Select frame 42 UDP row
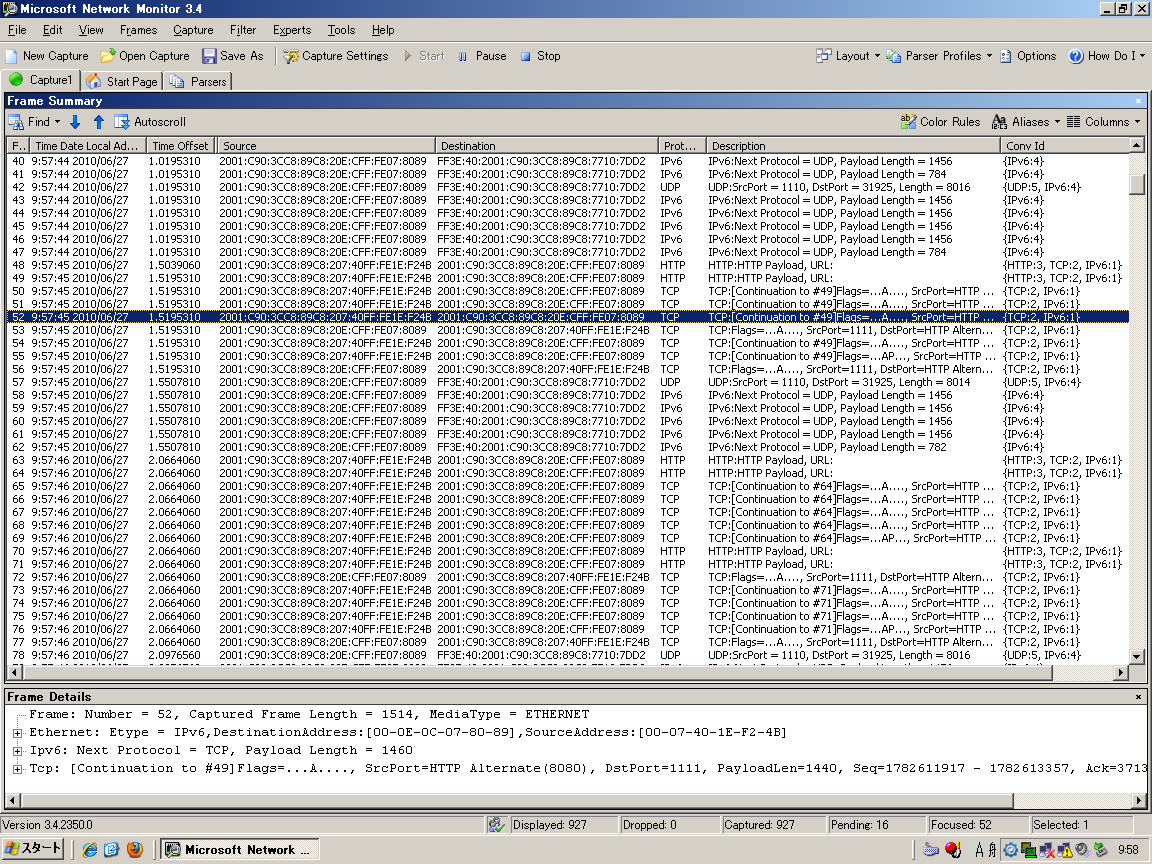 click(568, 187)
